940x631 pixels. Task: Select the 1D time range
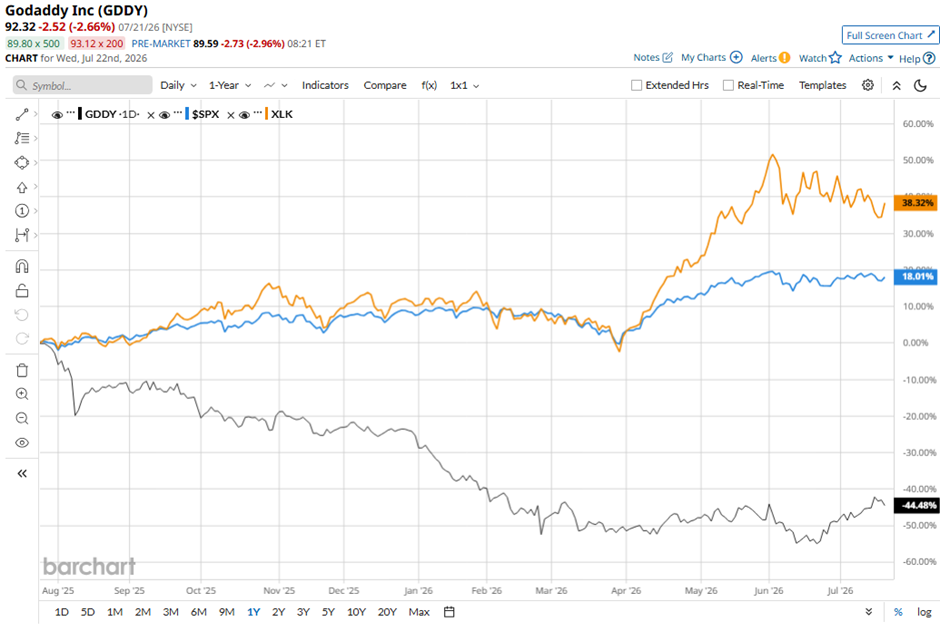pos(62,612)
